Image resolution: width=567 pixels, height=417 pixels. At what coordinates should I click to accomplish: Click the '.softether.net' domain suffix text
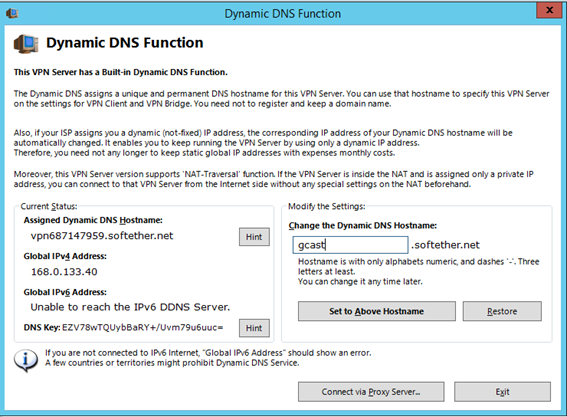[x=446, y=245]
